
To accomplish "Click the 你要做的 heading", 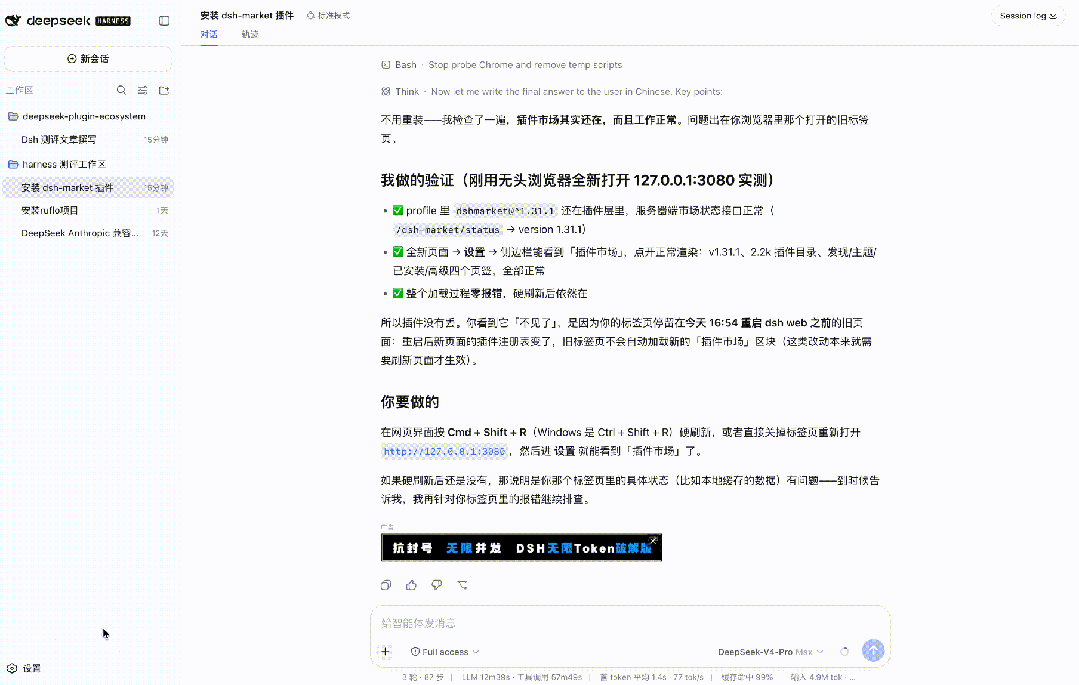I will coord(409,402).
